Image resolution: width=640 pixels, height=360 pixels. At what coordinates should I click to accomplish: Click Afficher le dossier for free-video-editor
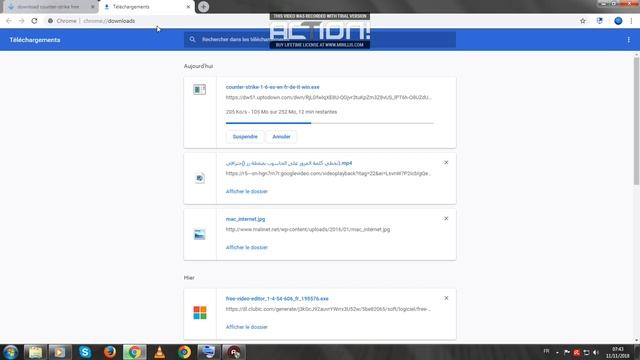pyautogui.click(x=247, y=327)
